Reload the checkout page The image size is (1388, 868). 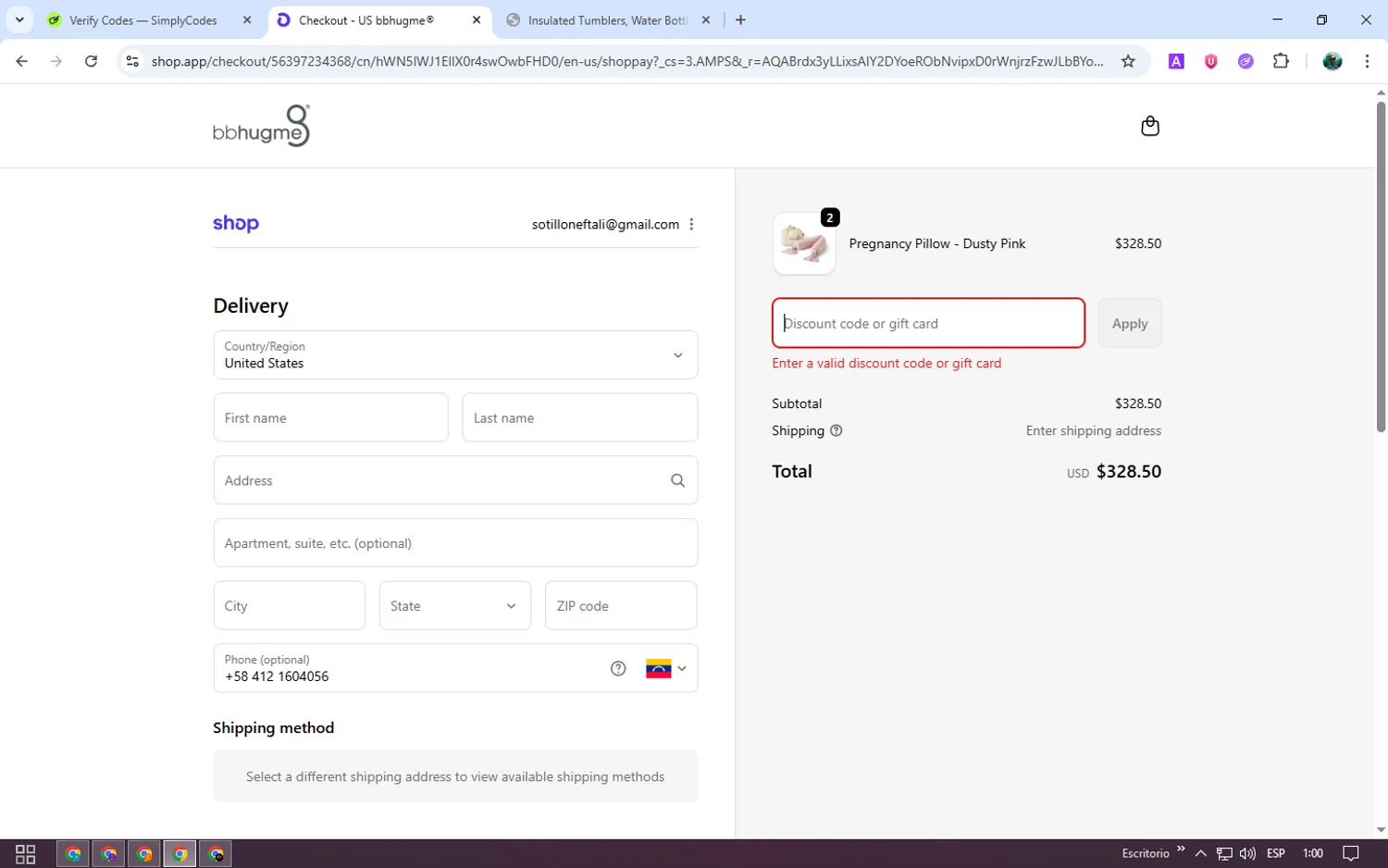91,61
